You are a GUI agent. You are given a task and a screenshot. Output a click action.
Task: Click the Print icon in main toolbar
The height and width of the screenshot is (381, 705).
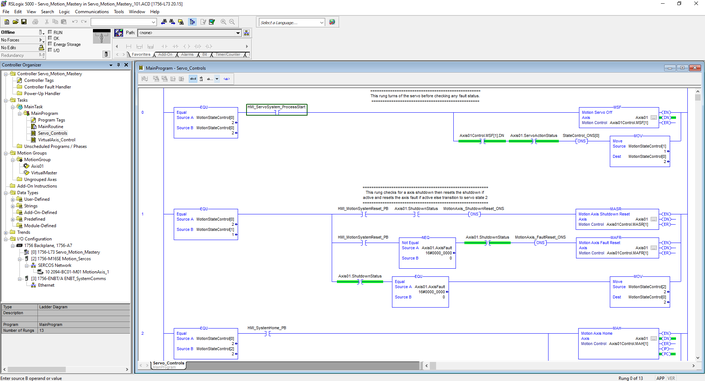coord(35,22)
